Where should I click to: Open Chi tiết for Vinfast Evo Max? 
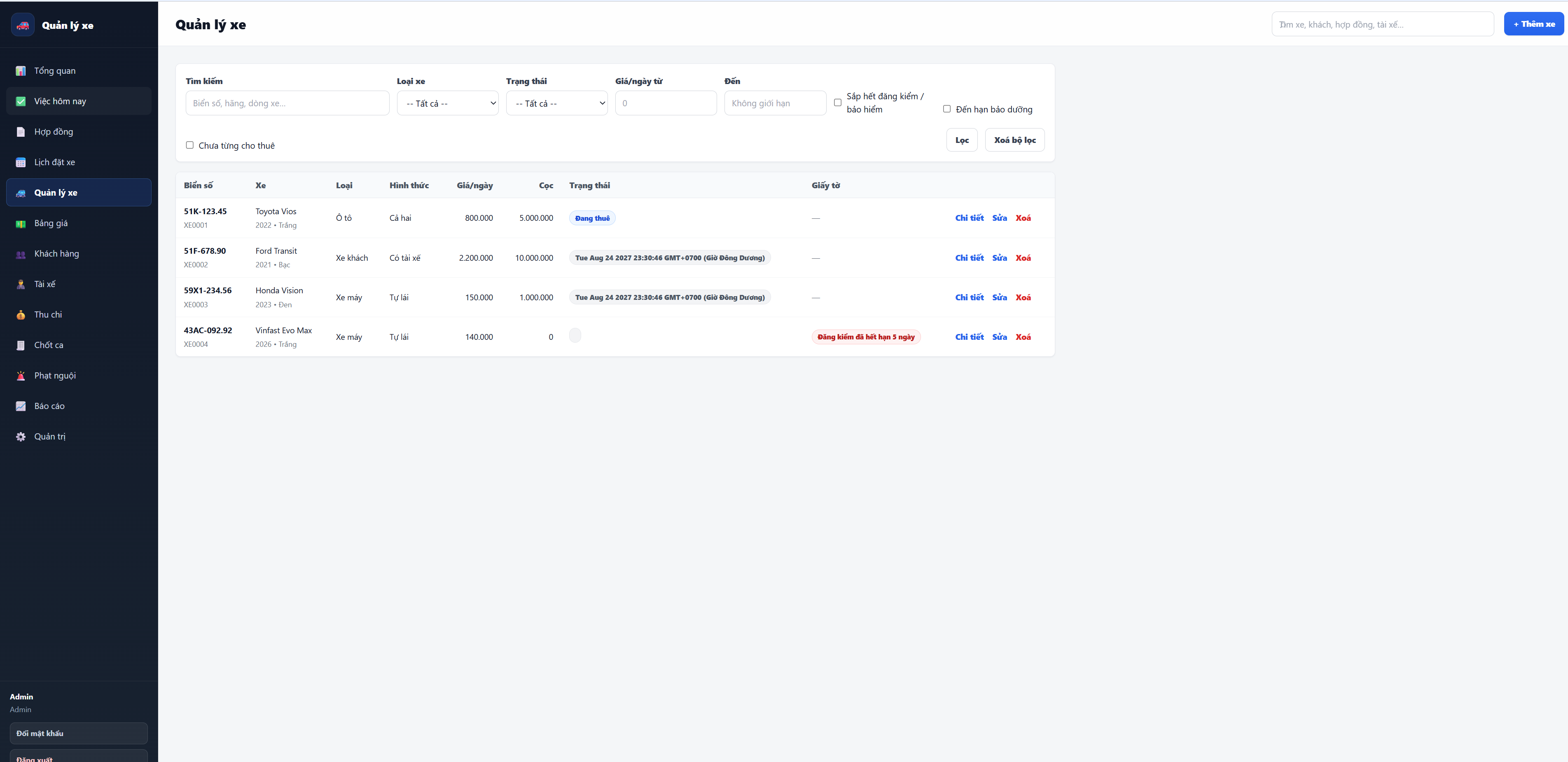[x=969, y=337]
